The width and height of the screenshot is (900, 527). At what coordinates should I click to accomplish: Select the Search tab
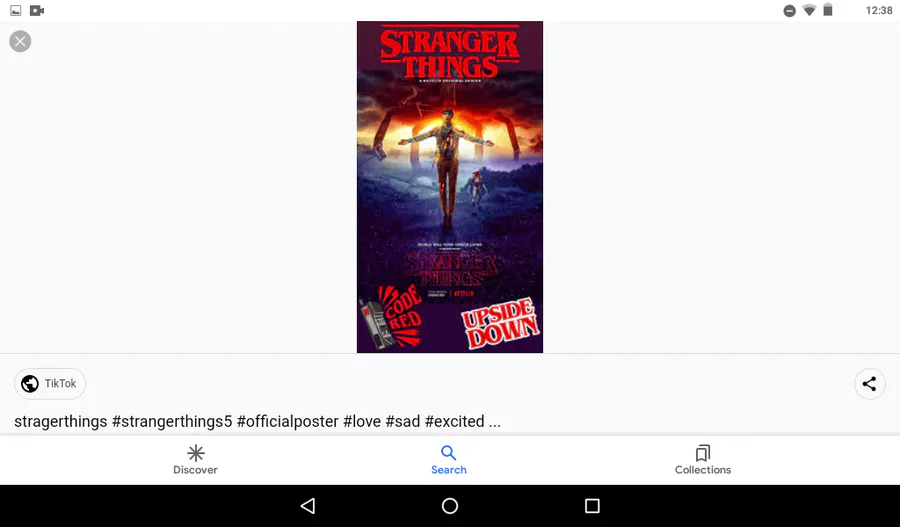pos(449,460)
